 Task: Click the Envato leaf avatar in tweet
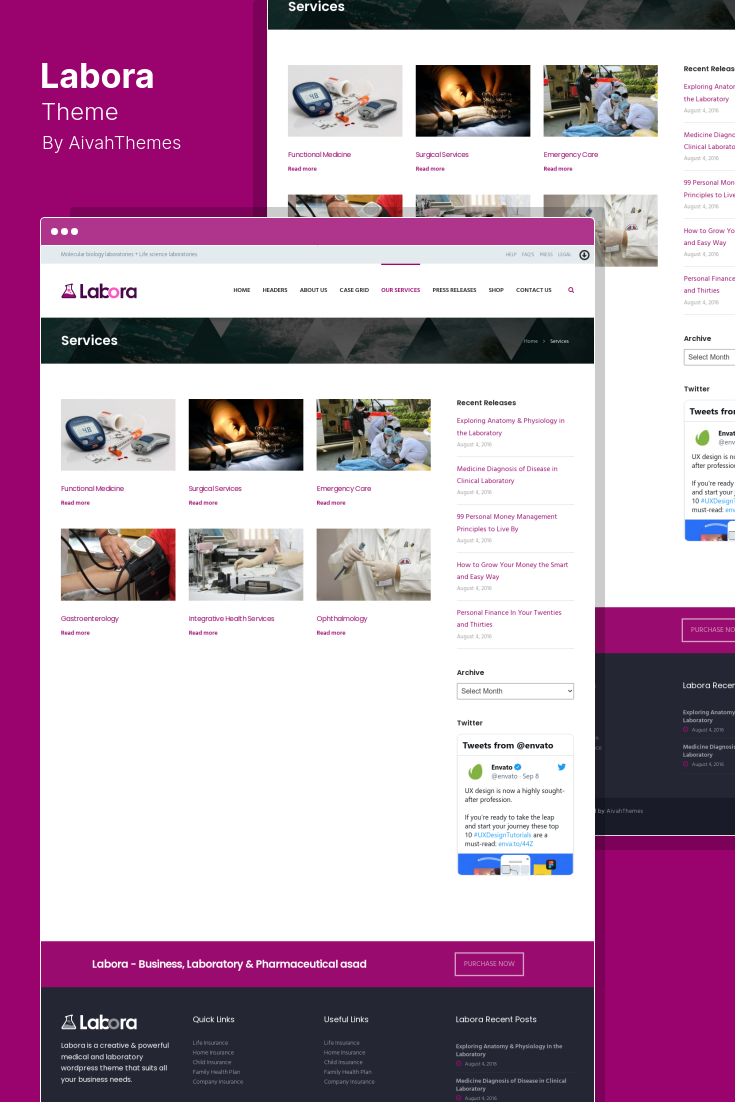click(476, 771)
